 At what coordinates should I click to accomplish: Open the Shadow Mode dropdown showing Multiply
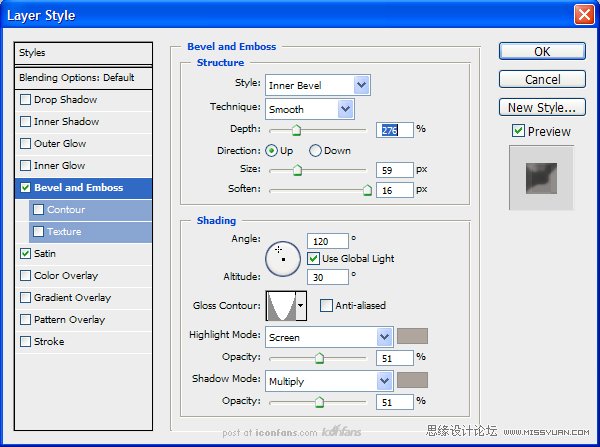[x=329, y=381]
